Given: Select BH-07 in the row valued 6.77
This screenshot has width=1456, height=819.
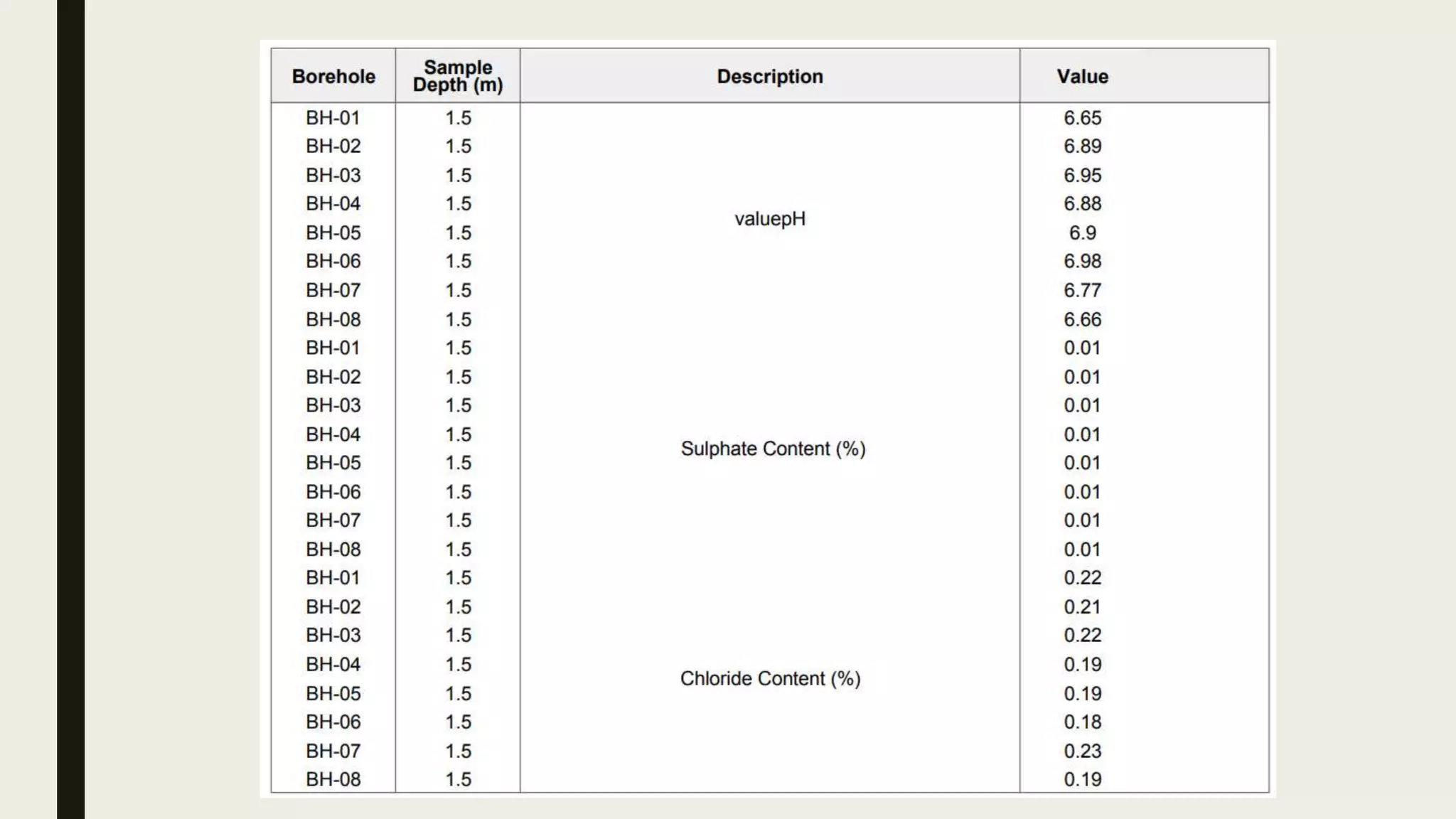Looking at the screenshot, I should pyautogui.click(x=333, y=290).
